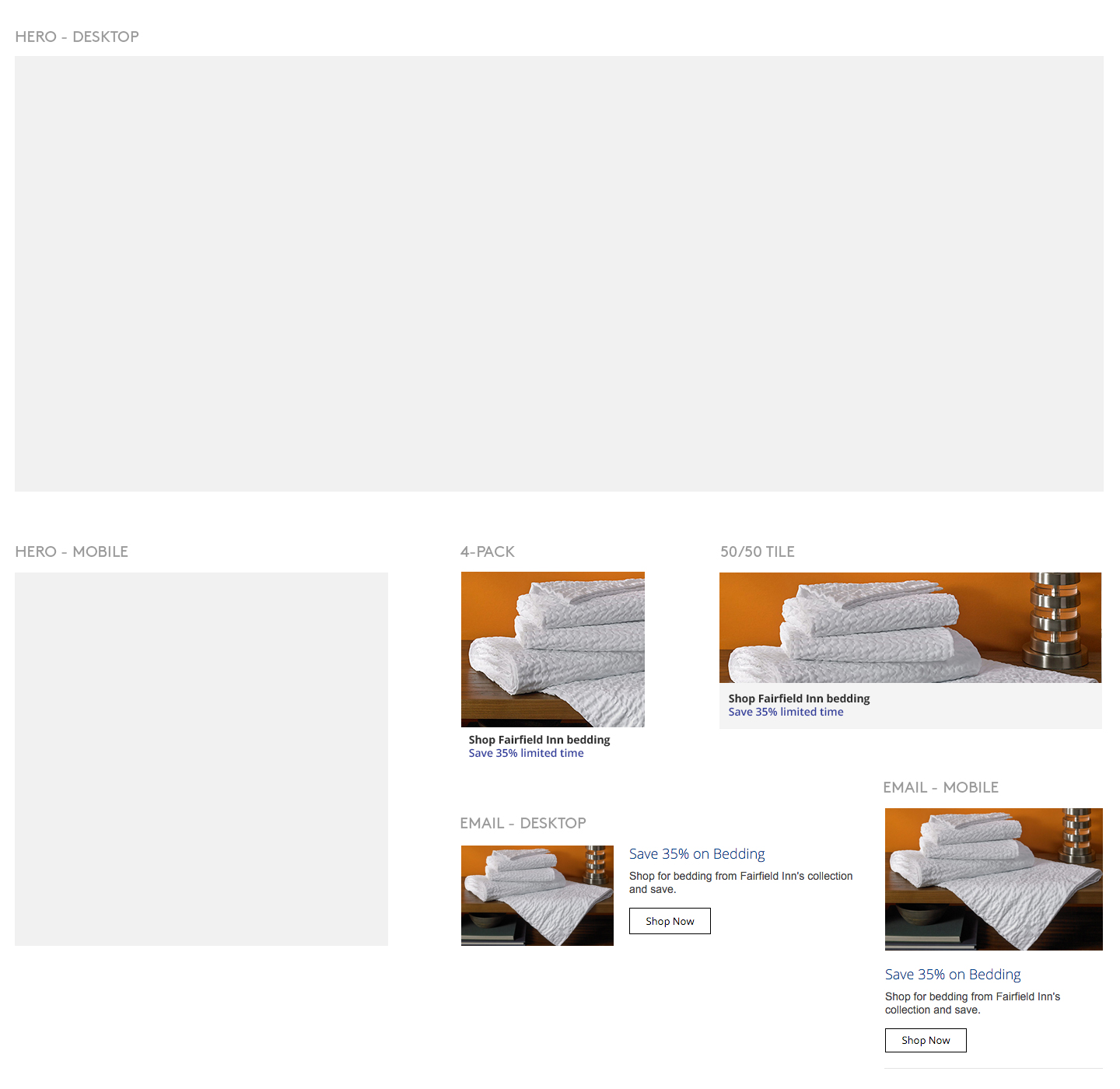Image resolution: width=1120 pixels, height=1089 pixels.
Task: Click the Email Desktop bedding description text
Action: pos(740,882)
